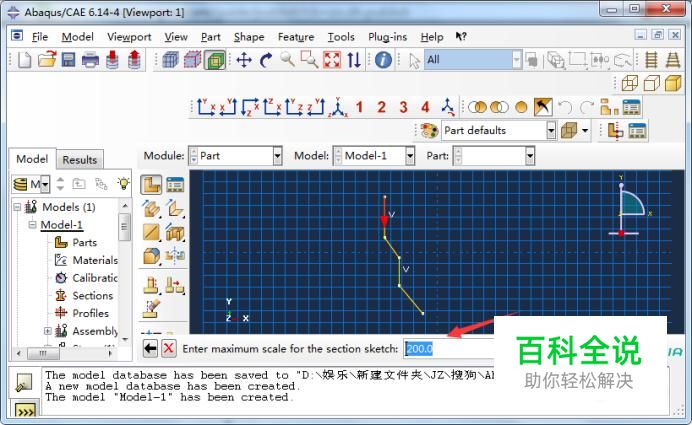This screenshot has height=425, width=692.
Task: Toggle the light bulb tree icon
Action: 124,184
